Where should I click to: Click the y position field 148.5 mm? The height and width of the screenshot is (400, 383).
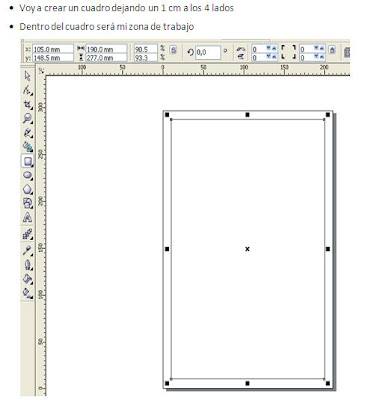[x=53, y=58]
